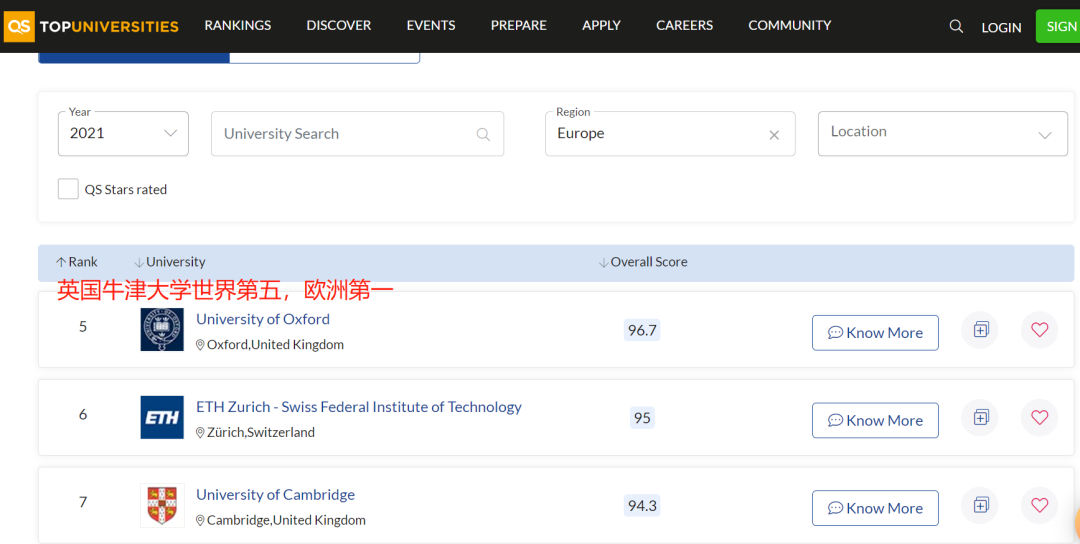Favorite University of Oxford with heart icon

[1039, 330]
